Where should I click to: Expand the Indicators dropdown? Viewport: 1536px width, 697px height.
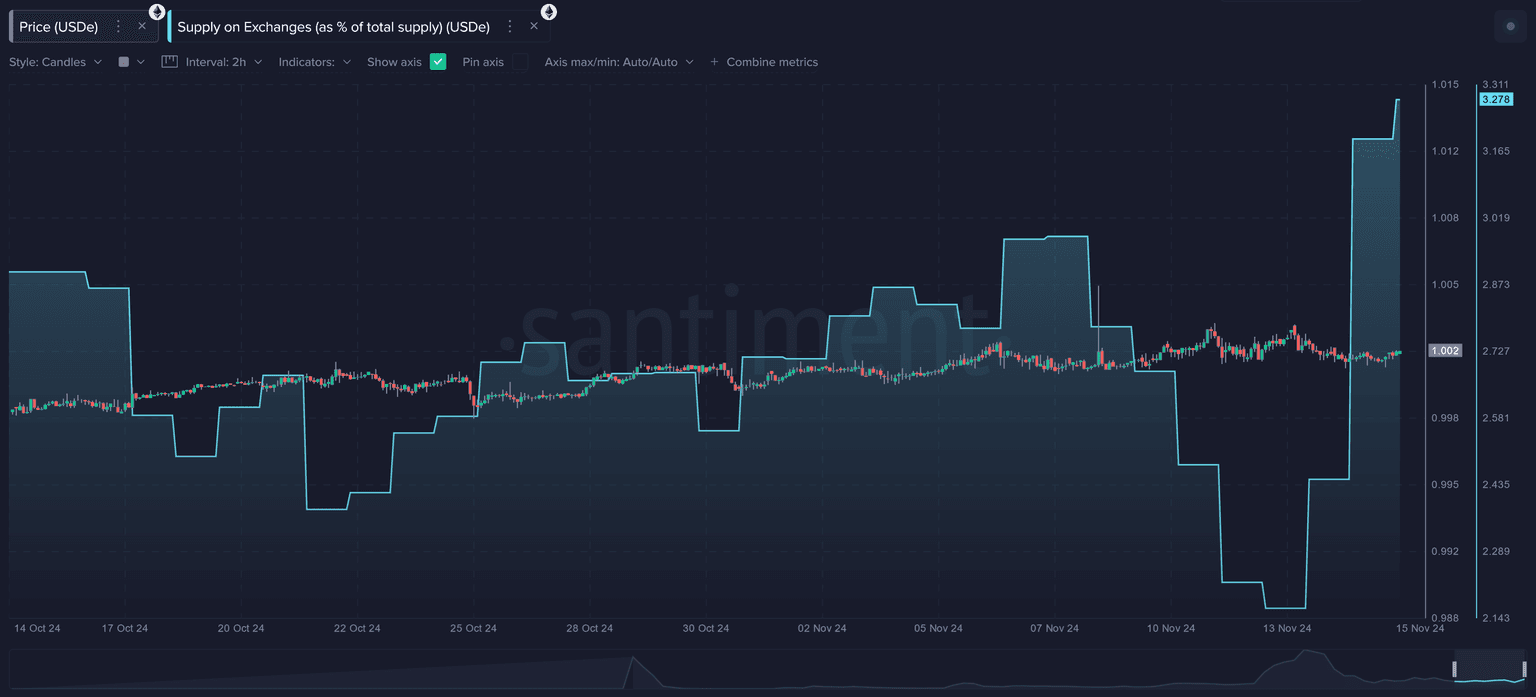pos(314,62)
